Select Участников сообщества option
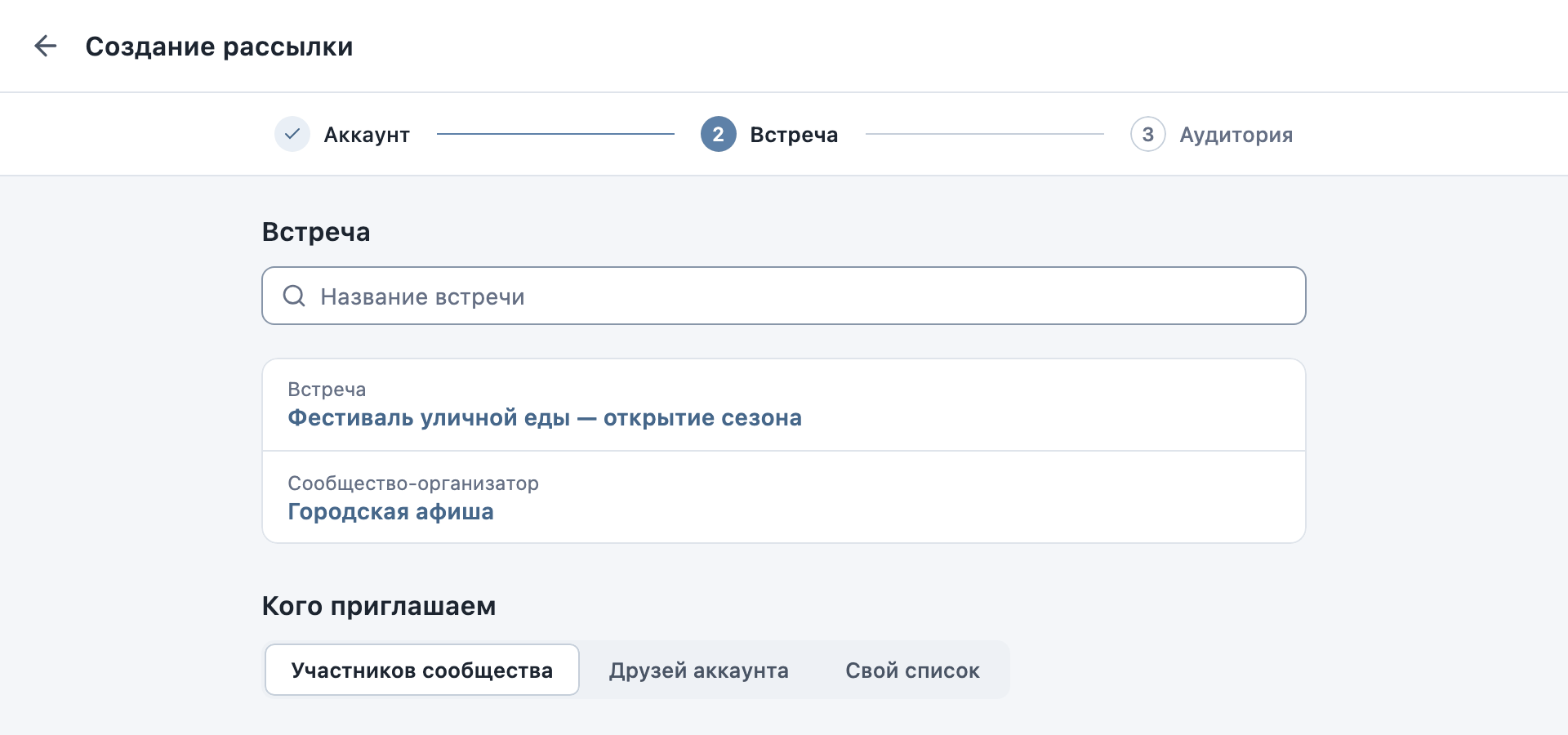The width and height of the screenshot is (1568, 735). click(422, 670)
